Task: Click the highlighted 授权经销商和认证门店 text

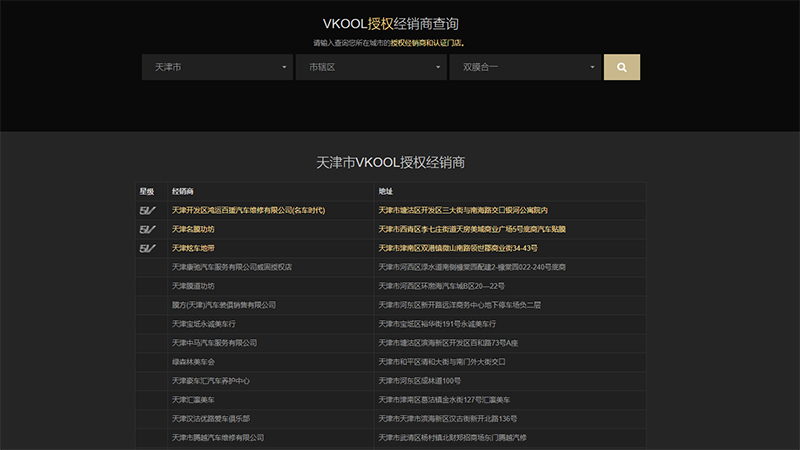Action: click(426, 43)
